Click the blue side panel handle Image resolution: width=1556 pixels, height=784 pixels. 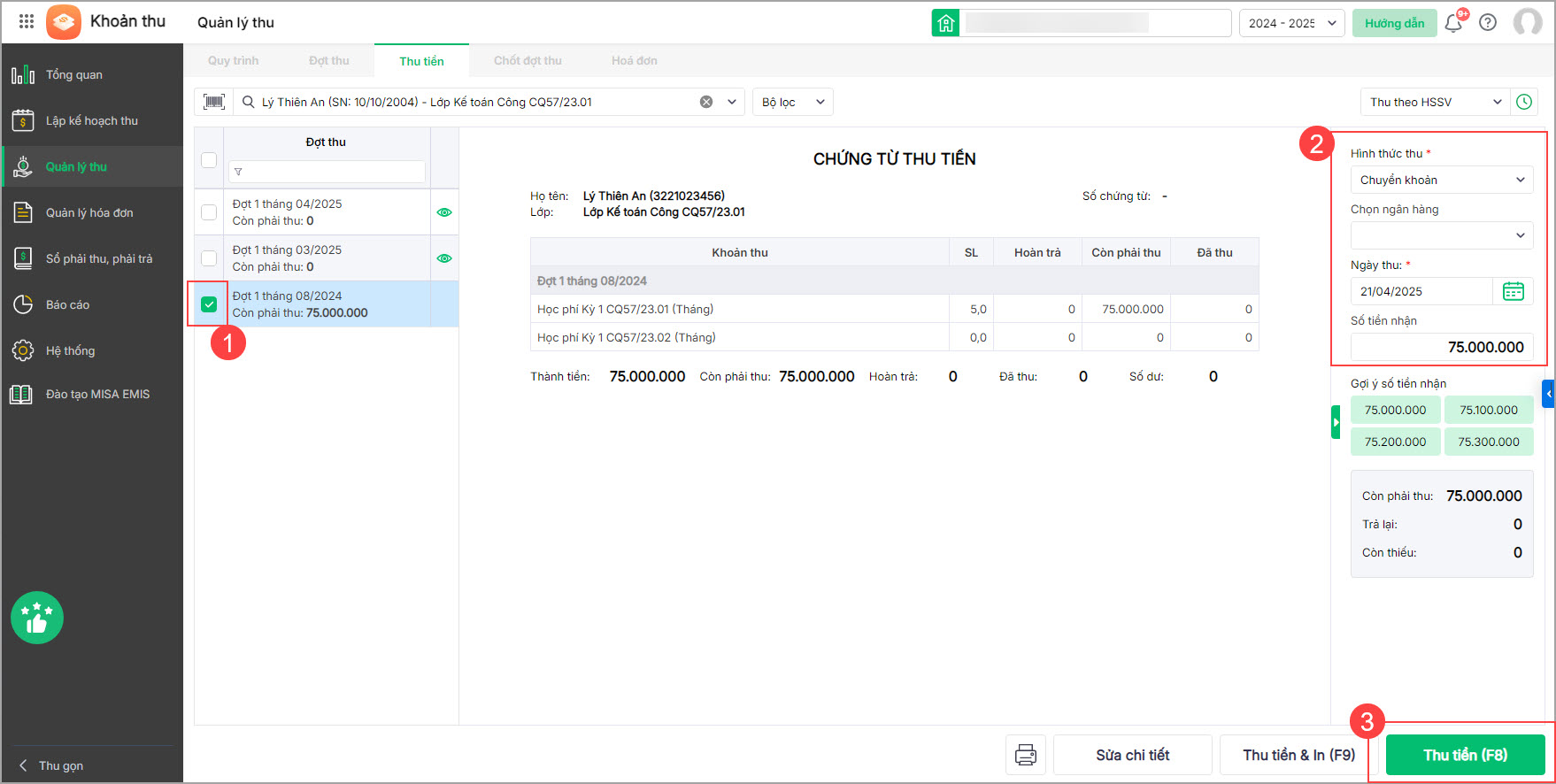coord(1548,394)
